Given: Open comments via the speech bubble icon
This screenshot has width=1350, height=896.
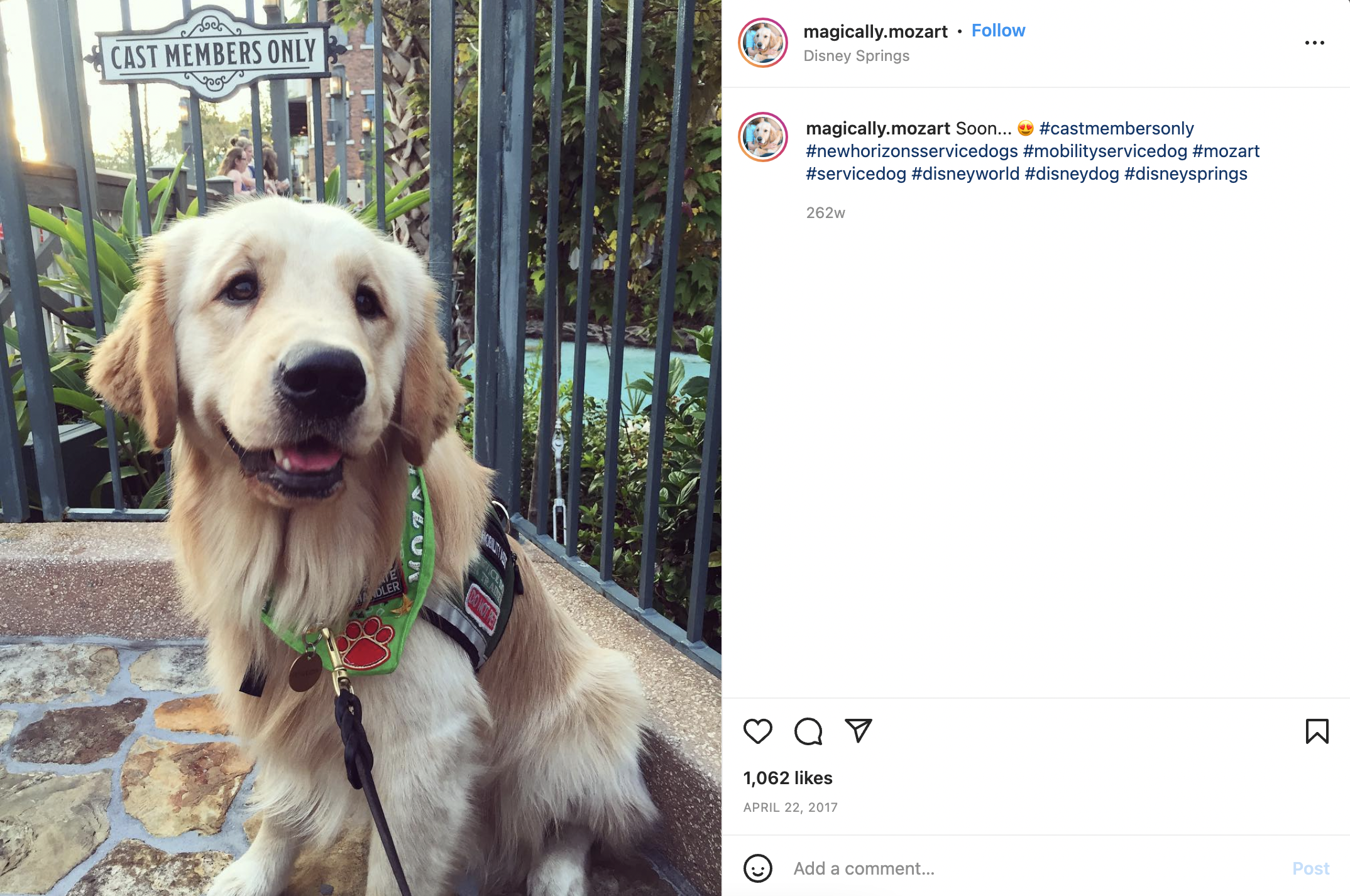Looking at the screenshot, I should [808, 731].
